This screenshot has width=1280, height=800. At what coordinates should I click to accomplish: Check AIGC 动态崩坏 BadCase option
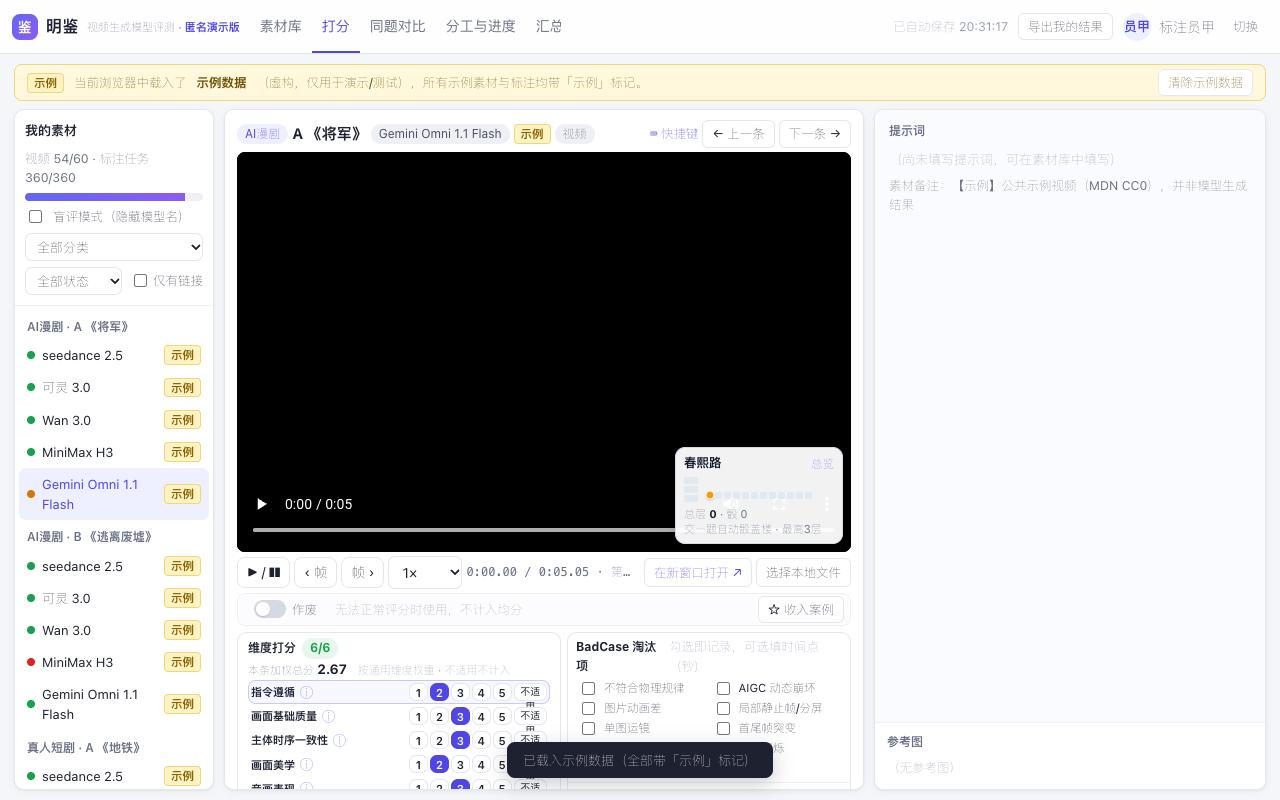(x=723, y=688)
